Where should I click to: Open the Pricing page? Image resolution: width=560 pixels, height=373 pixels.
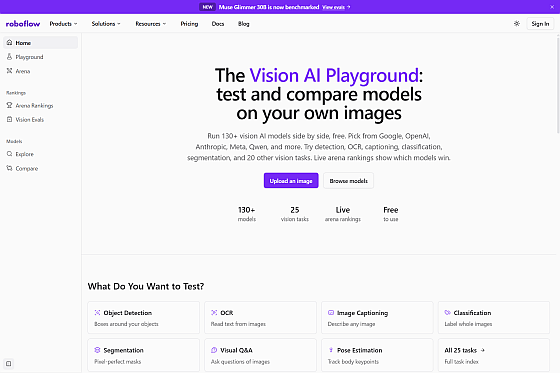(189, 24)
